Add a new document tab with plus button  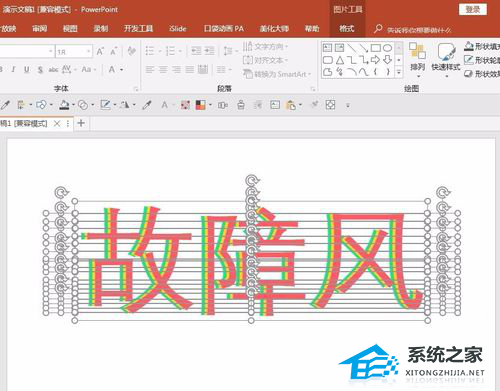[81, 123]
